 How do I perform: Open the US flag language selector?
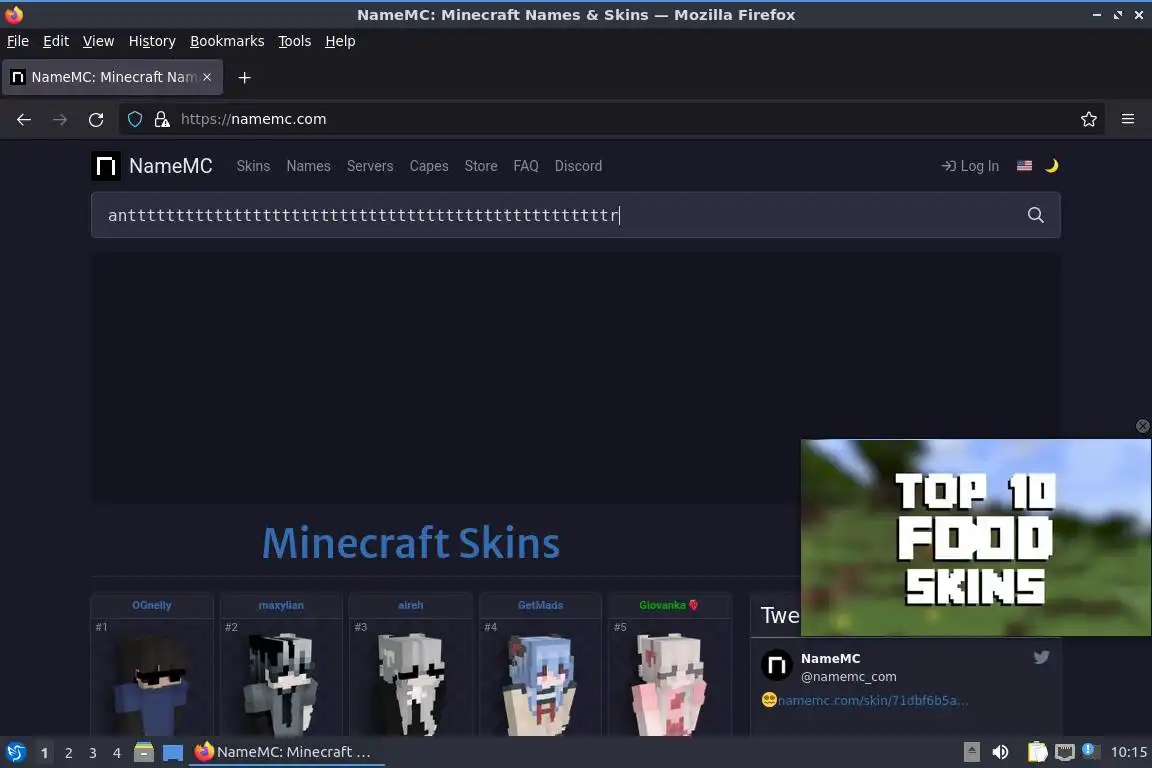coord(1024,165)
